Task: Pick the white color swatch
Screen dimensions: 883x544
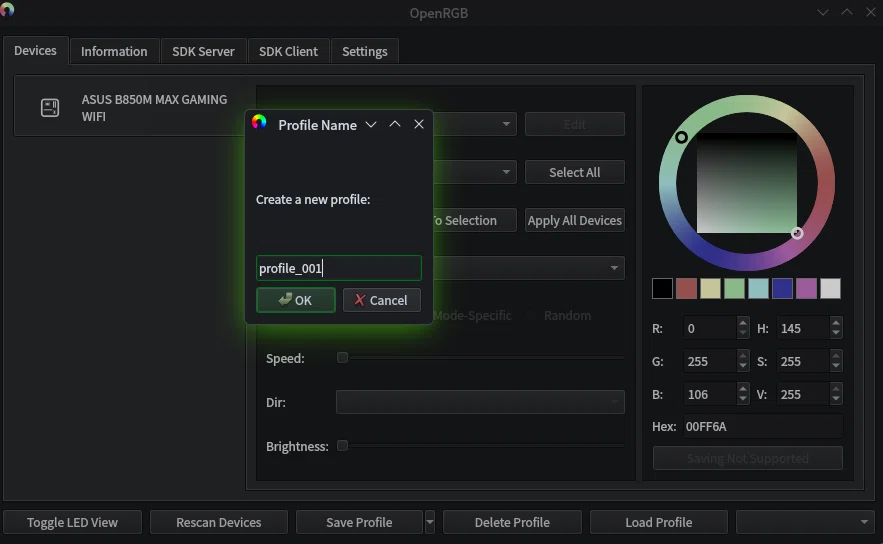Action: (830, 288)
